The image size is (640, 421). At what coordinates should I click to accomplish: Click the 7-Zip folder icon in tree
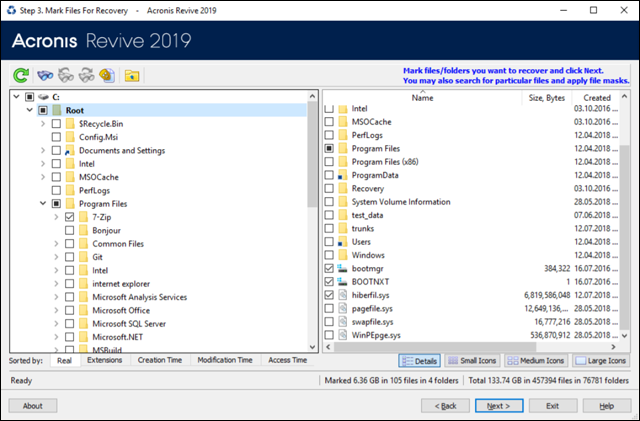(83, 217)
